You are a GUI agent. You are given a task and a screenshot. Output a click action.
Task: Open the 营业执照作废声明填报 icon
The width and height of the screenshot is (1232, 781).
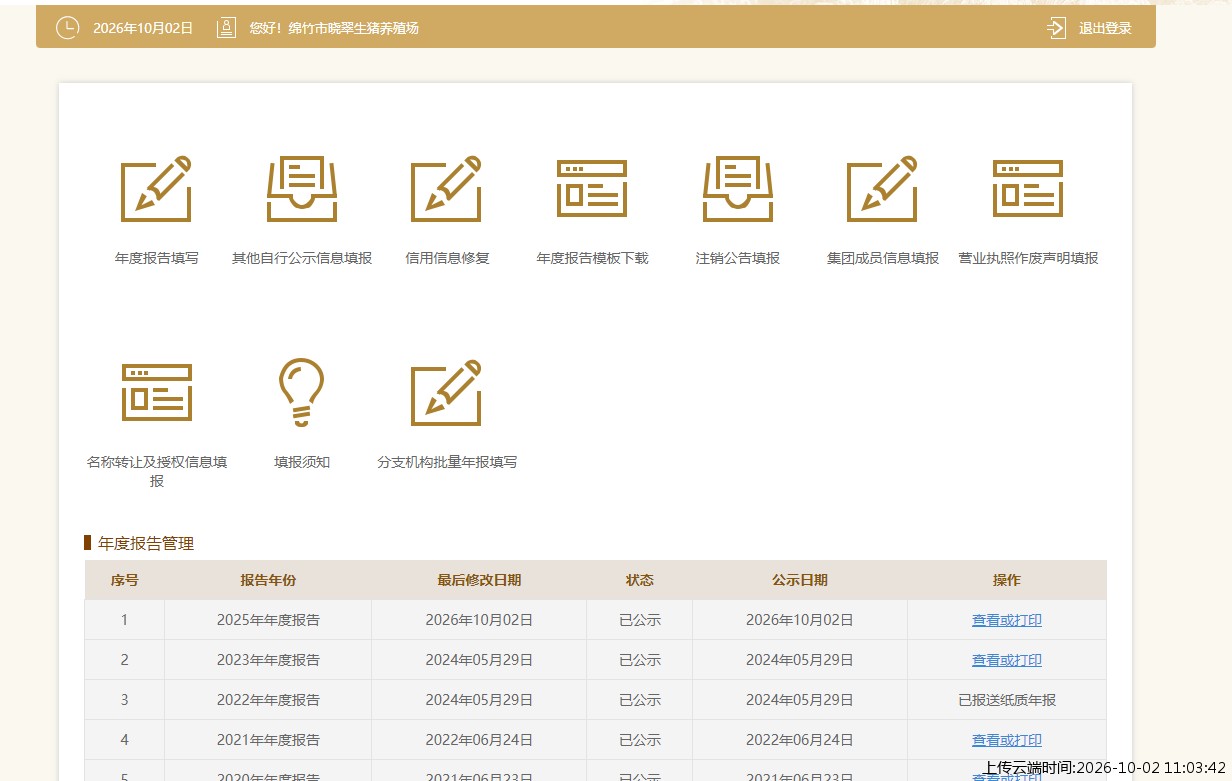click(x=1028, y=189)
